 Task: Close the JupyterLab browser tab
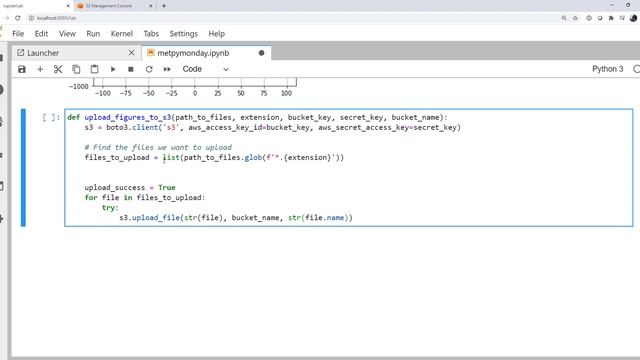68,6
